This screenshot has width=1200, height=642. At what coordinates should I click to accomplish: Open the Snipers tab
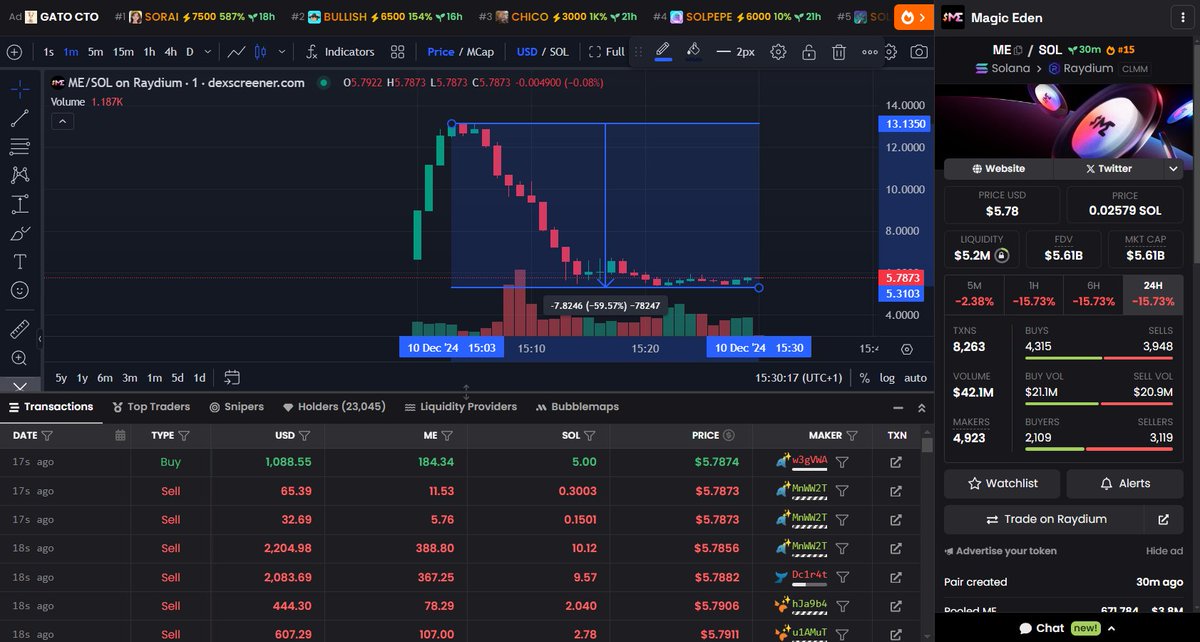[x=237, y=407]
